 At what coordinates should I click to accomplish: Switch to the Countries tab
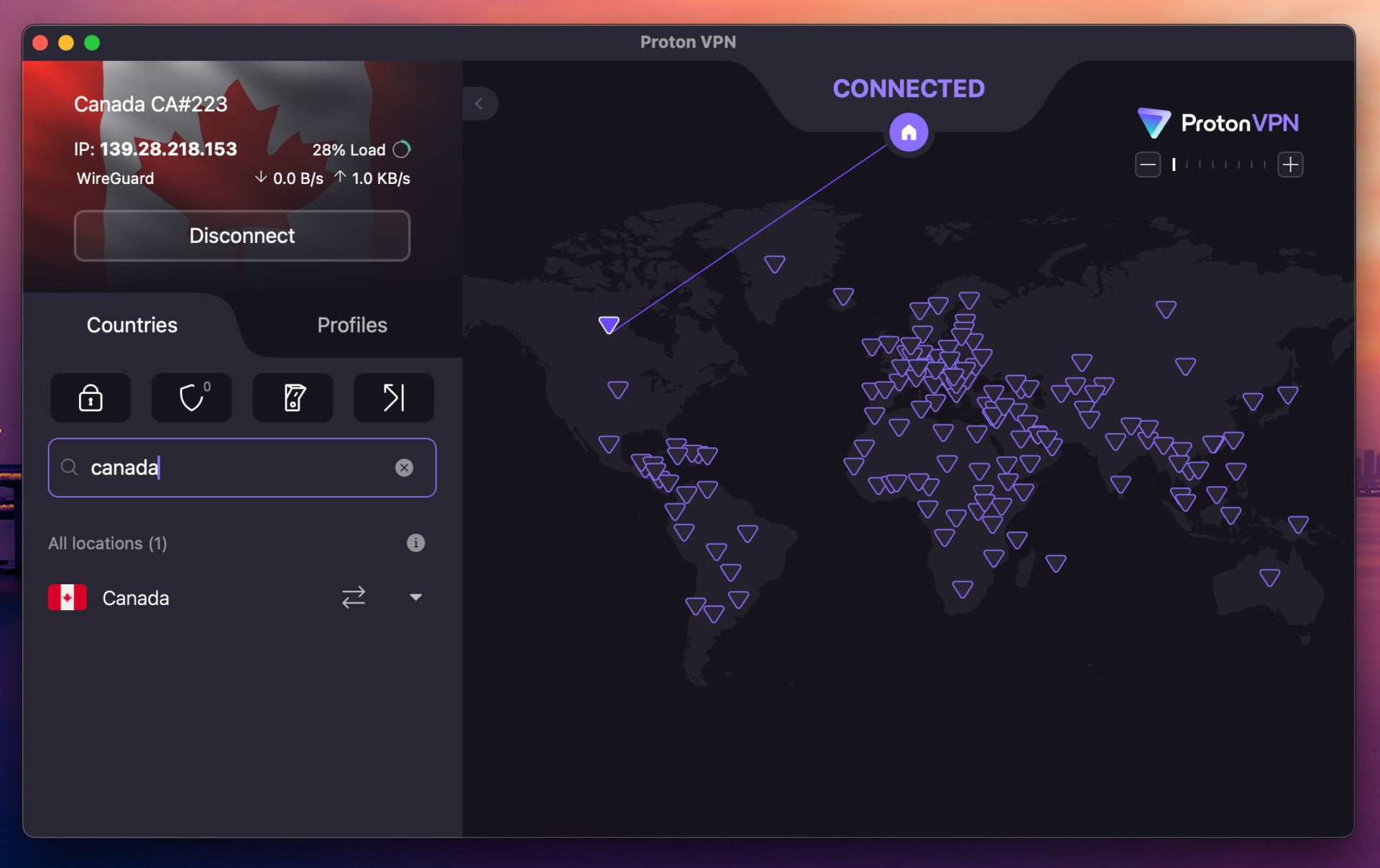coord(132,325)
